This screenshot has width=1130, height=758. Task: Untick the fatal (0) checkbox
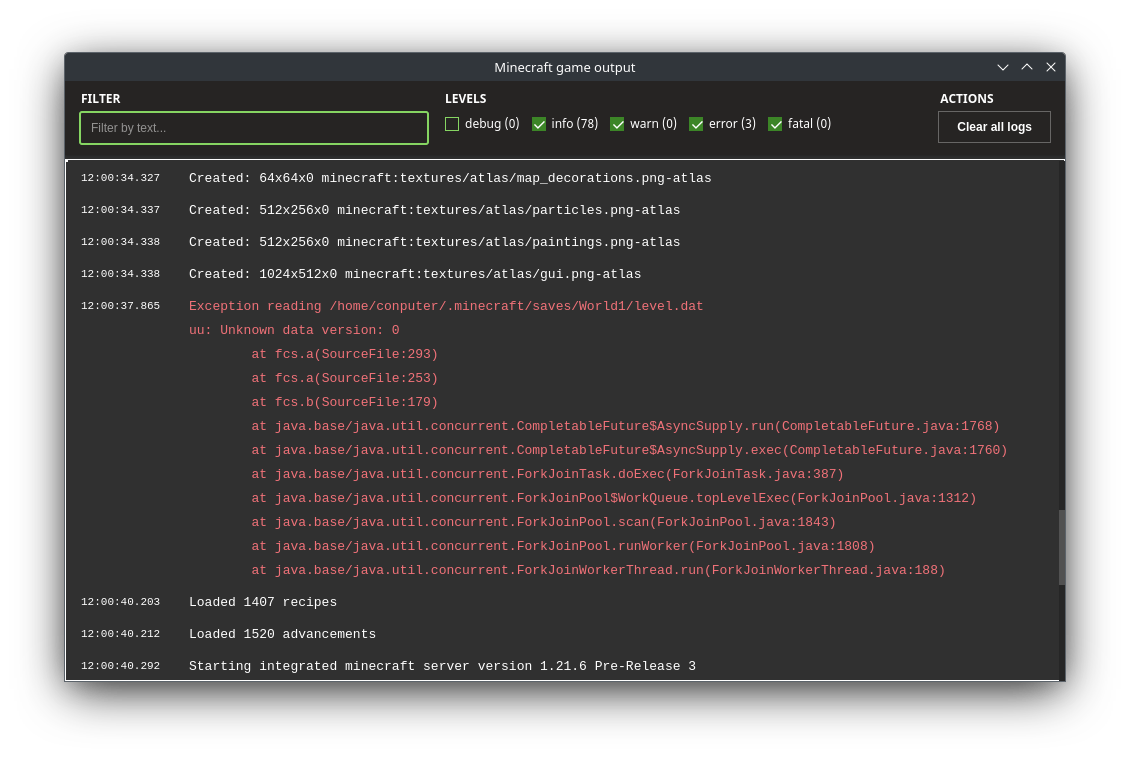click(x=775, y=124)
